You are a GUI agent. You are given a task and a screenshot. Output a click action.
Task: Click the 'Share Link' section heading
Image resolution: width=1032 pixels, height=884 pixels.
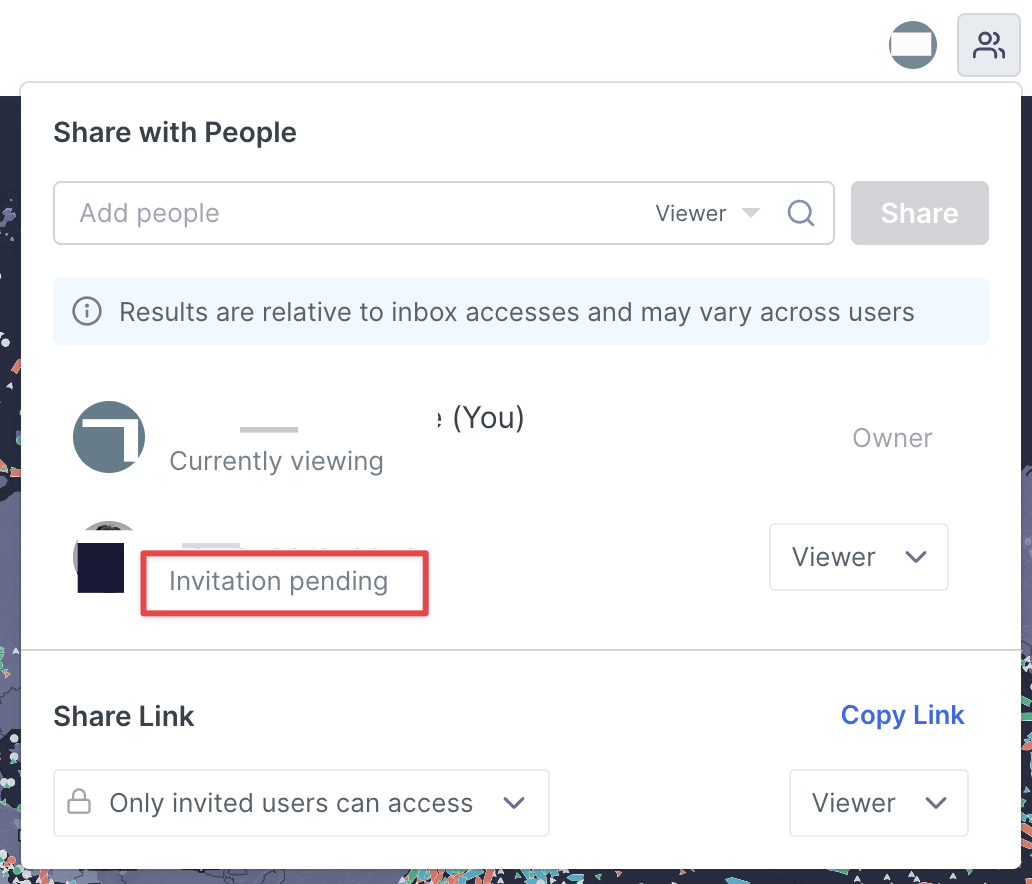pyautogui.click(x=124, y=716)
